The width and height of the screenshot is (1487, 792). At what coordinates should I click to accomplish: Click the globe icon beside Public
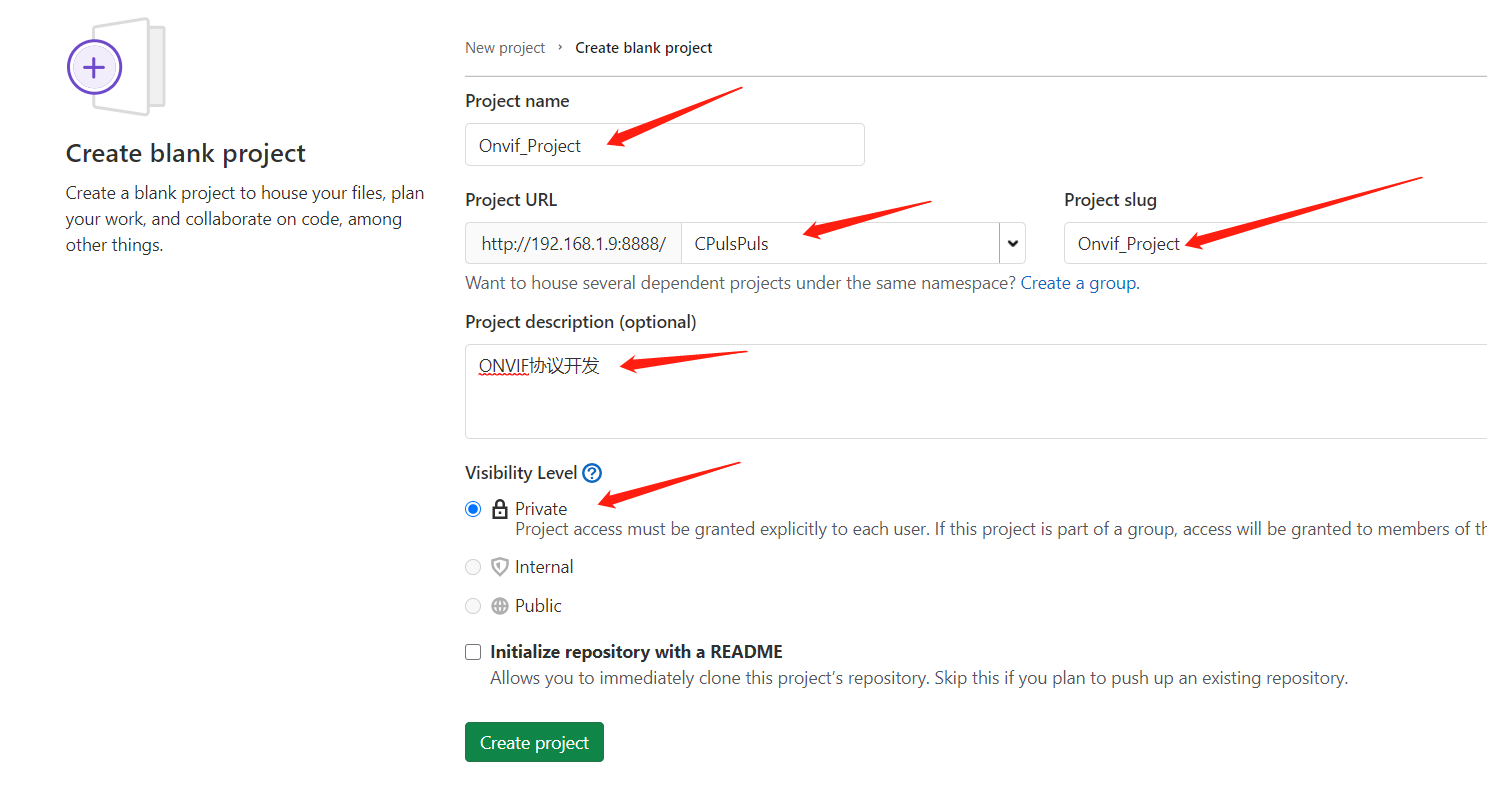pos(500,606)
